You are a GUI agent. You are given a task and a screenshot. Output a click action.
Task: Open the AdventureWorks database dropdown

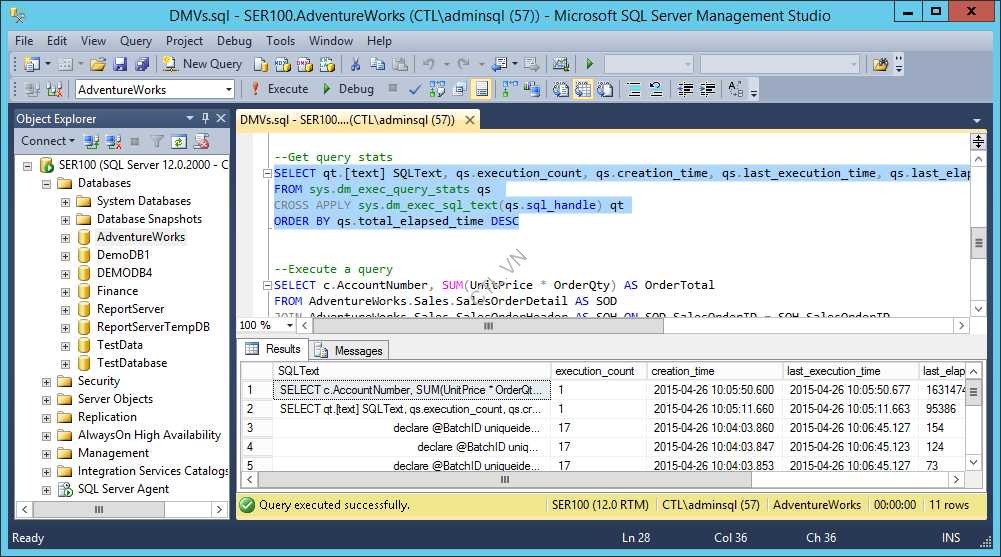click(x=228, y=89)
